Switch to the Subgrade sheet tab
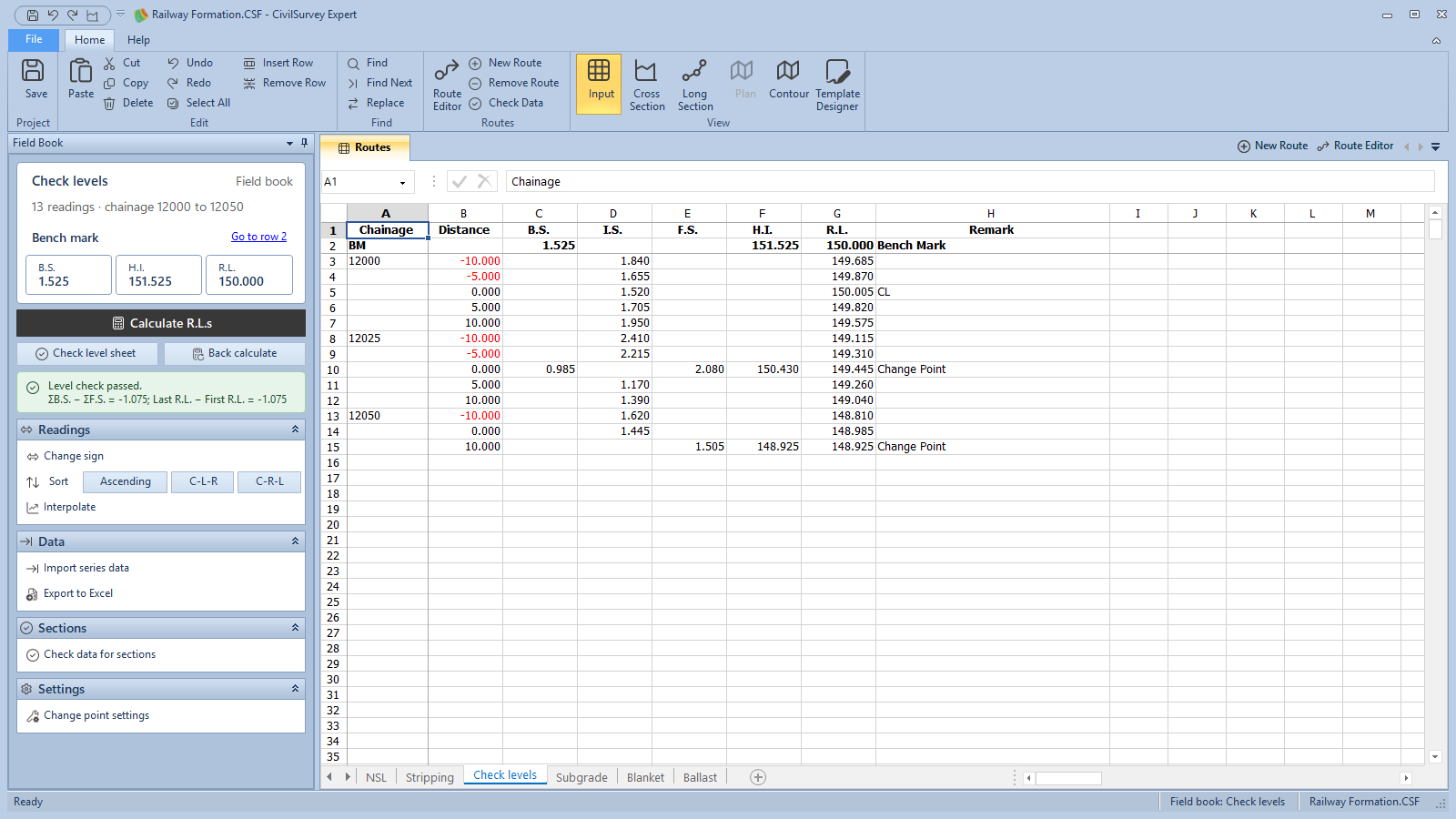The height and width of the screenshot is (819, 1456). (581, 777)
